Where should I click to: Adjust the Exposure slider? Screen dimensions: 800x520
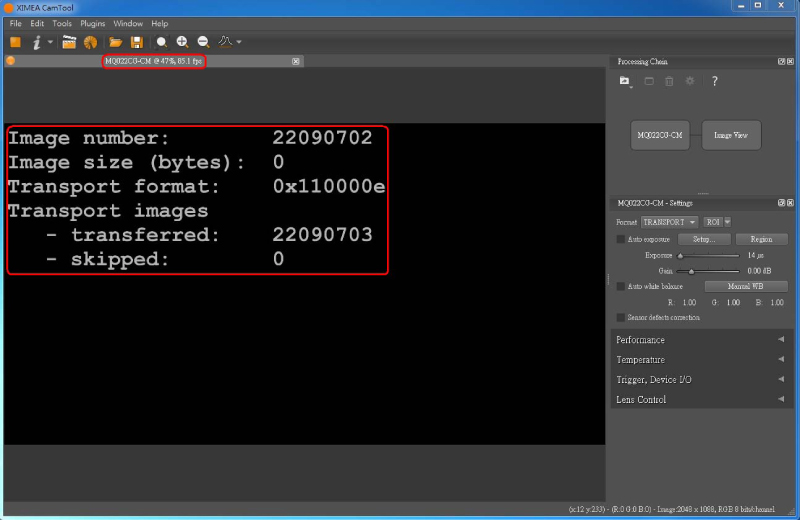[x=709, y=255]
